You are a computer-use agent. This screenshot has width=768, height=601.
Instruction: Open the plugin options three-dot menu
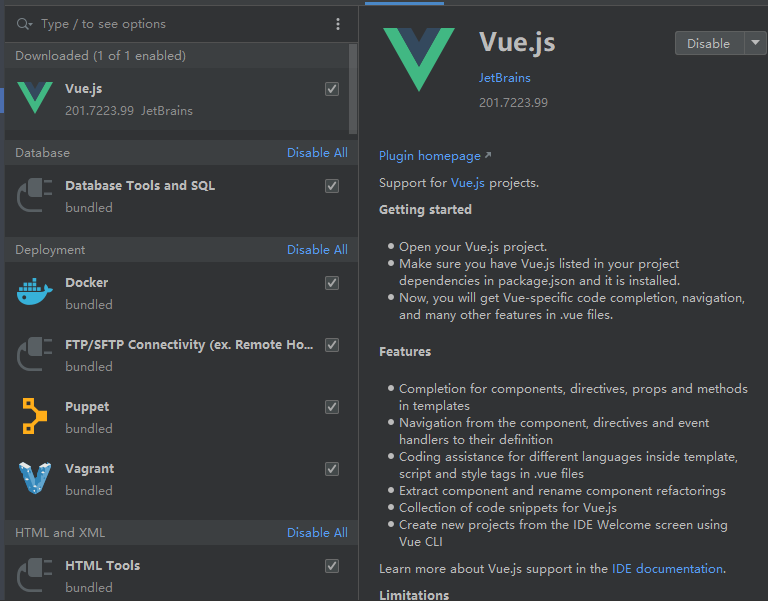pos(338,24)
